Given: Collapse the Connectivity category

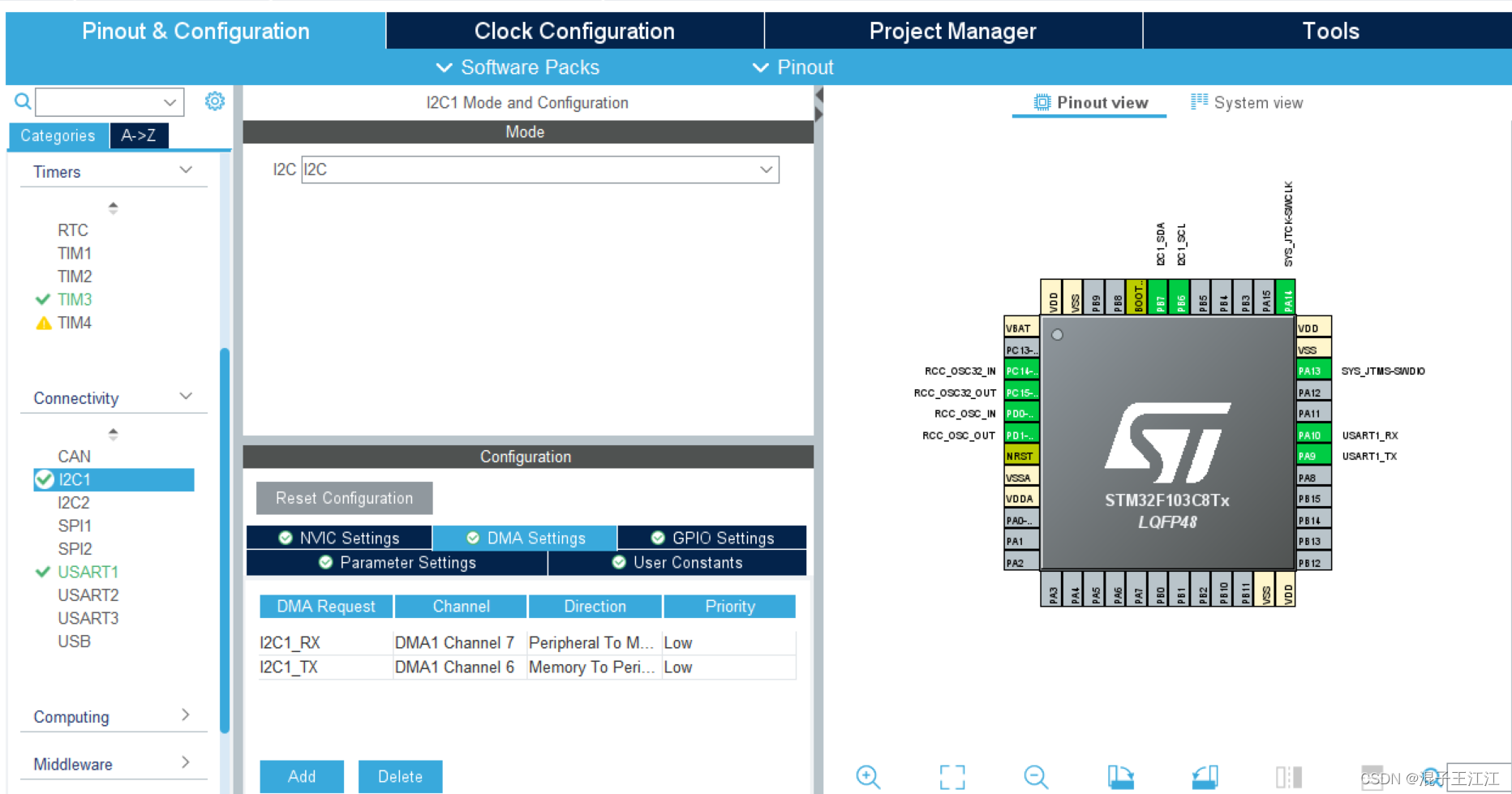Looking at the screenshot, I should tap(186, 397).
